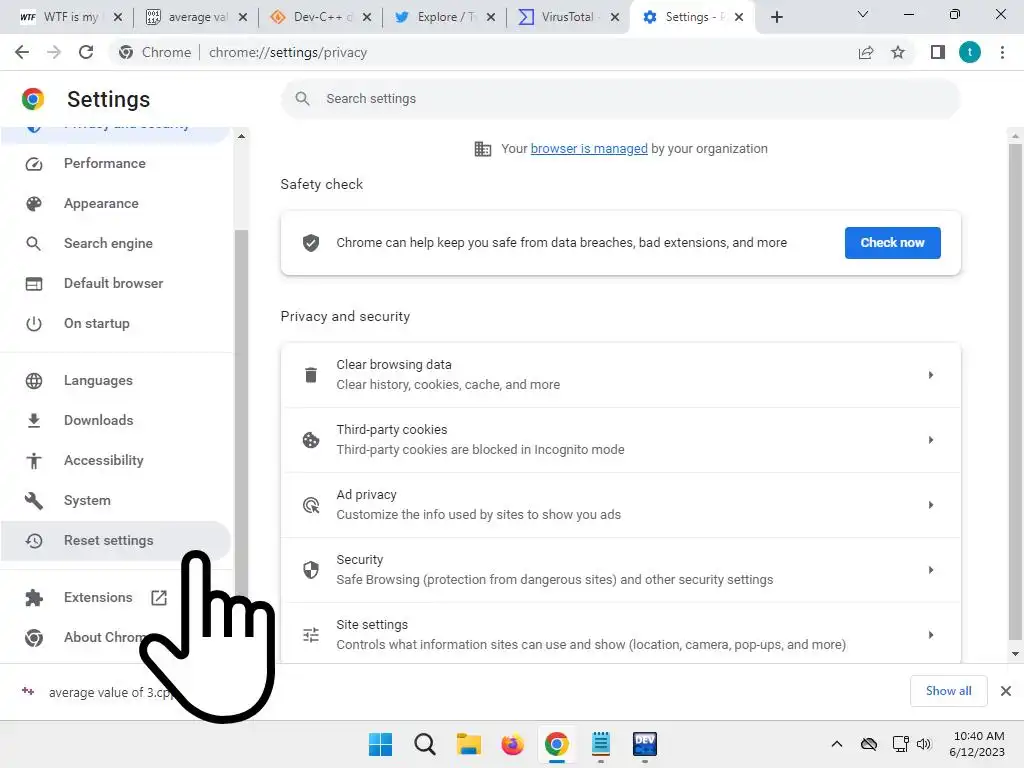
Task: Click the Accessibility person icon
Action: [34, 461]
